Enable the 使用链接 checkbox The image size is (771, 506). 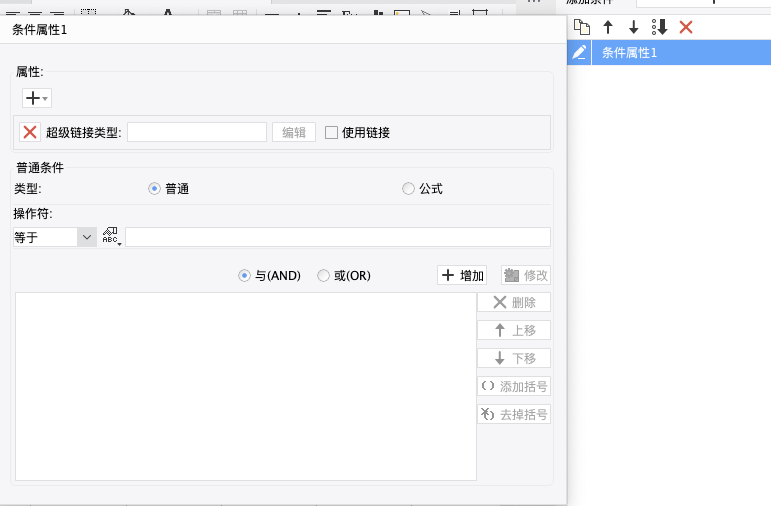coord(331,132)
